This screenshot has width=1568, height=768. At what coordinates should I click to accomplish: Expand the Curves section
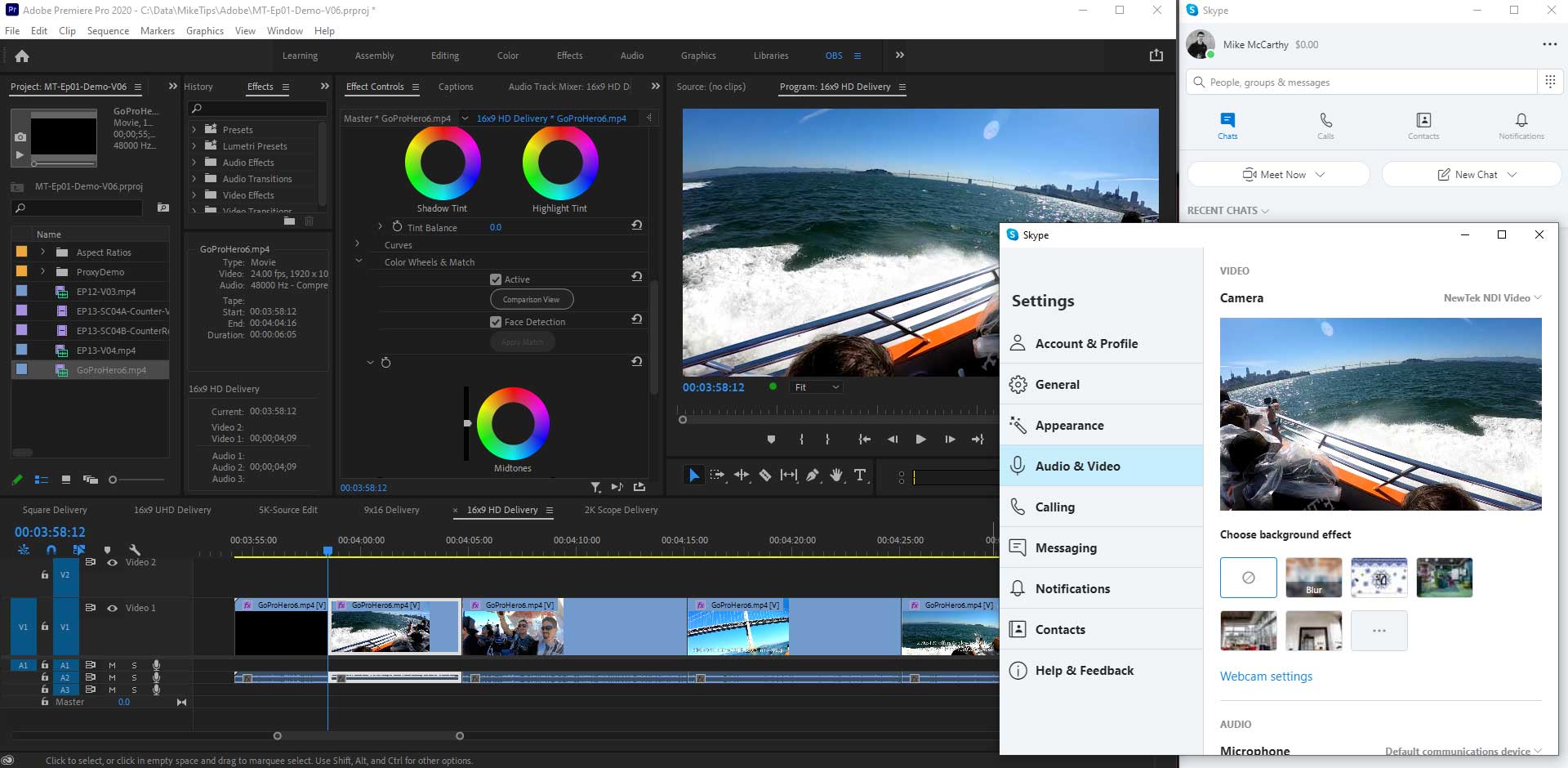358,243
